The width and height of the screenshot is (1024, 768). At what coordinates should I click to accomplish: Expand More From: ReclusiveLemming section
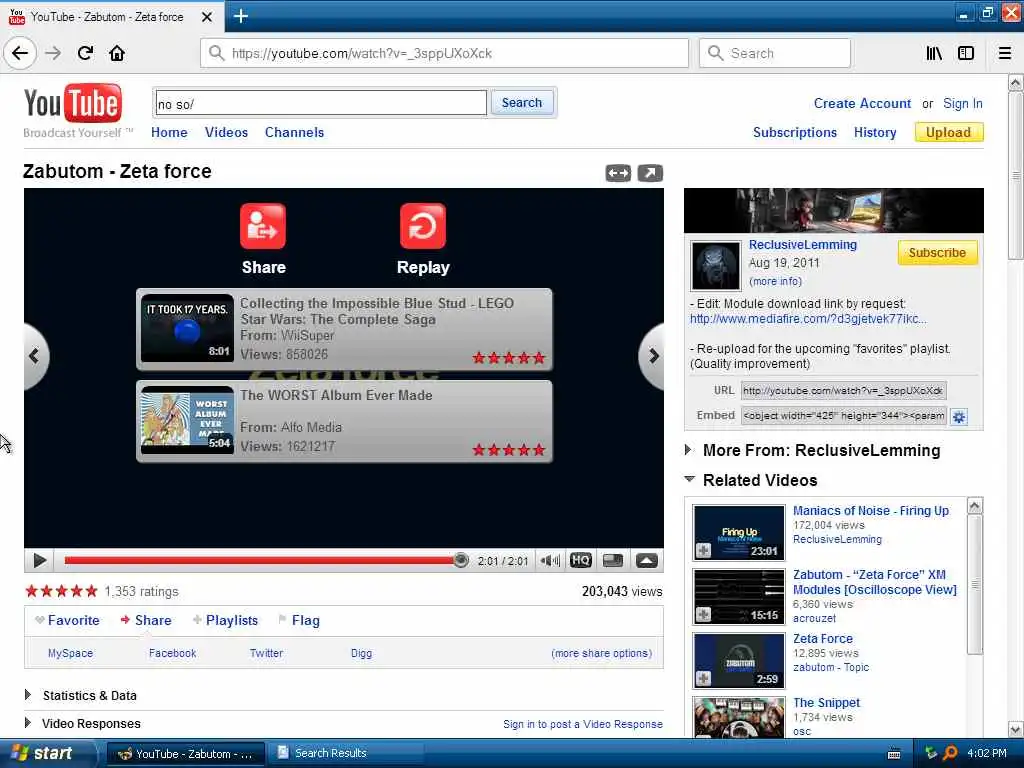[x=689, y=449]
